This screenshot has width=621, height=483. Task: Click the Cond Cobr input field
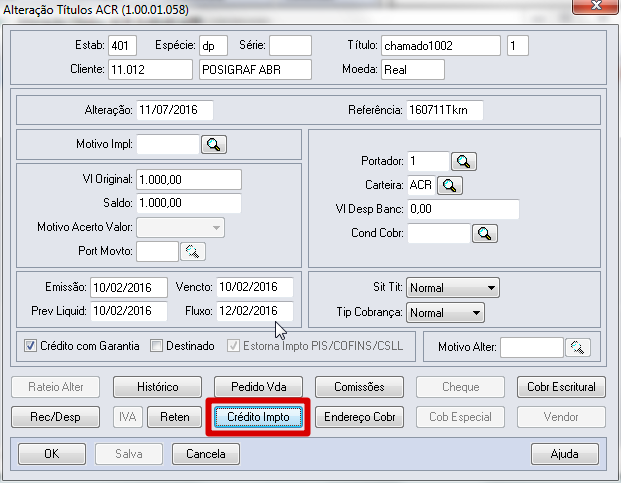(439, 234)
